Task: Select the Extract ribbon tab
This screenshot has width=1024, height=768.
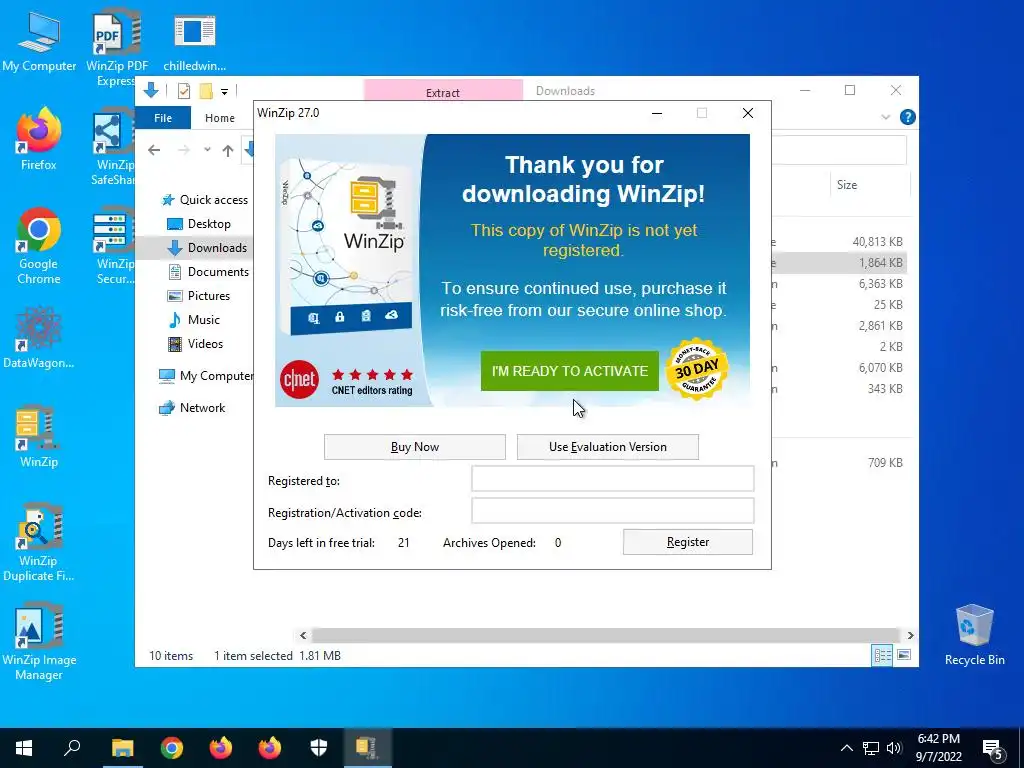Action: pyautogui.click(x=443, y=91)
